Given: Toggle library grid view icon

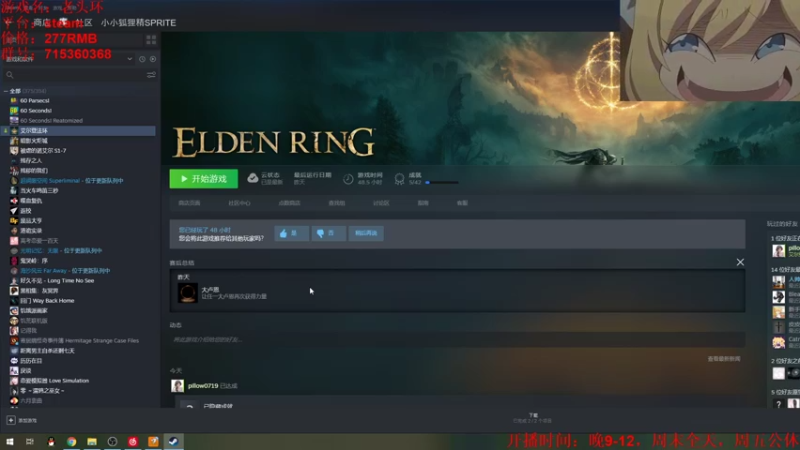Looking at the screenshot, I should click(151, 39).
